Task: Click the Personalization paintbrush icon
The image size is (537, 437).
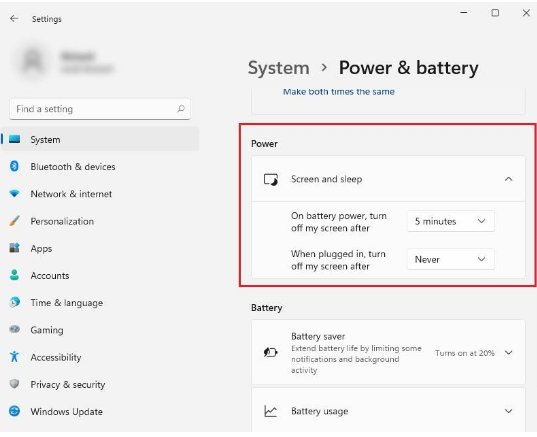Action: pyautogui.click(x=14, y=221)
